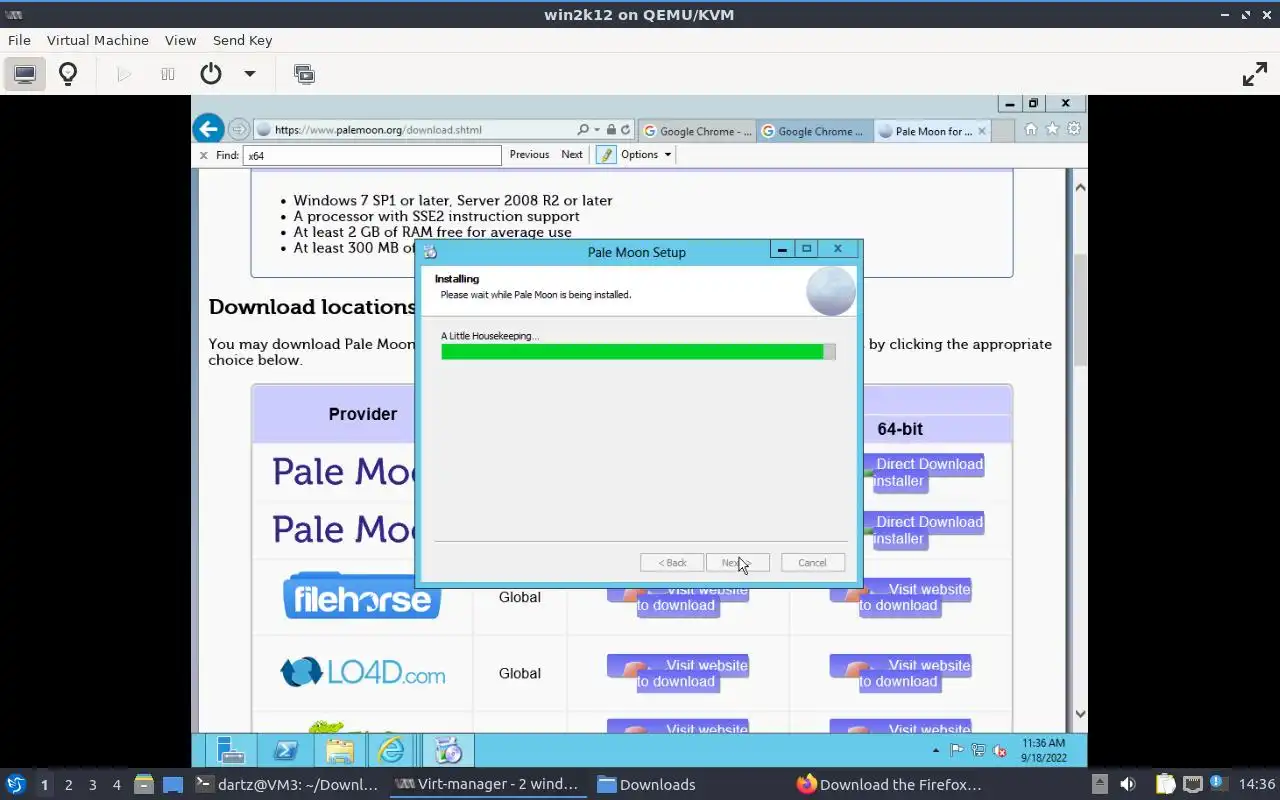Click the Find text field containing x64

(372, 155)
